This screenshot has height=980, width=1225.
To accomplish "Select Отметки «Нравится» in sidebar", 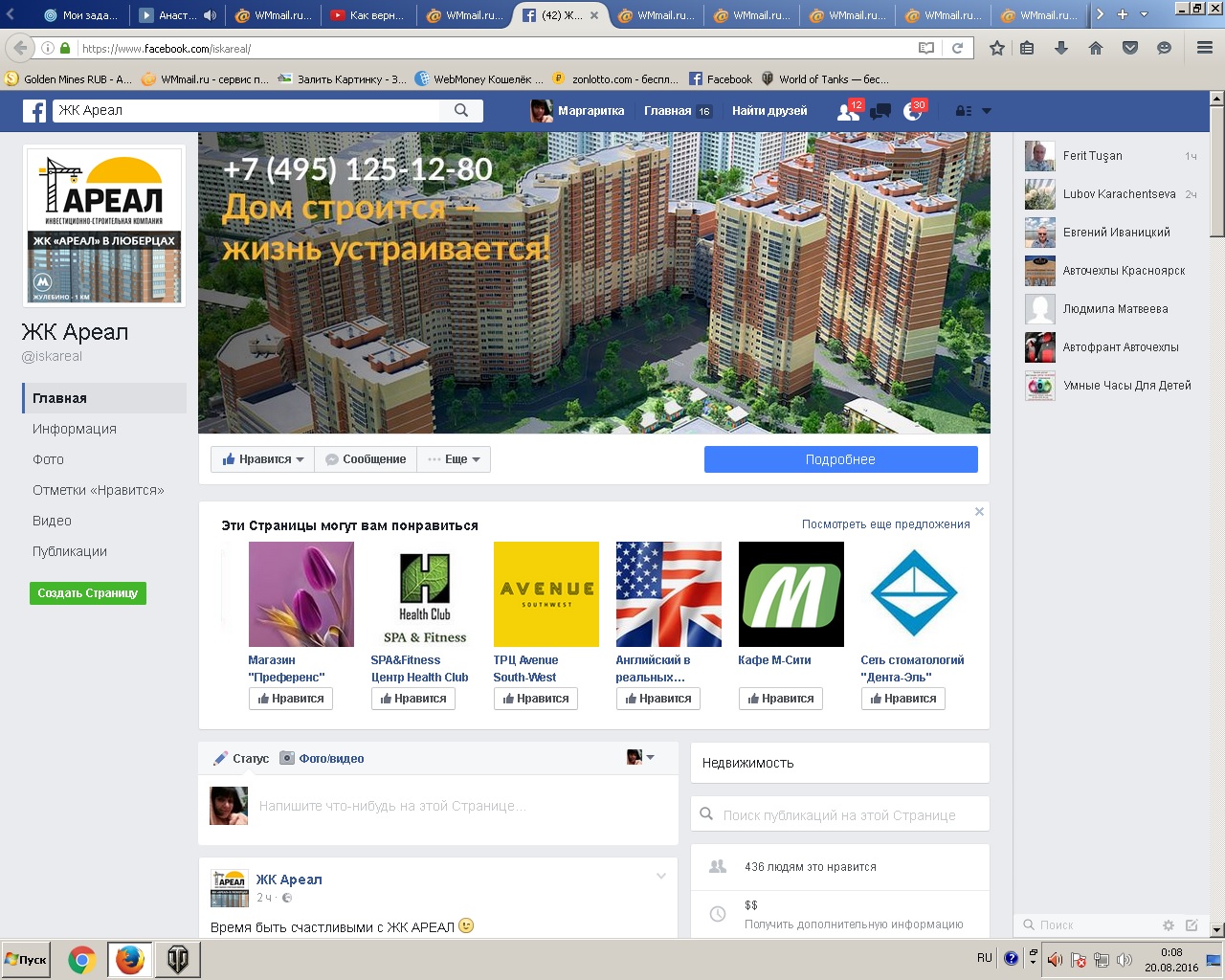I will (x=99, y=490).
